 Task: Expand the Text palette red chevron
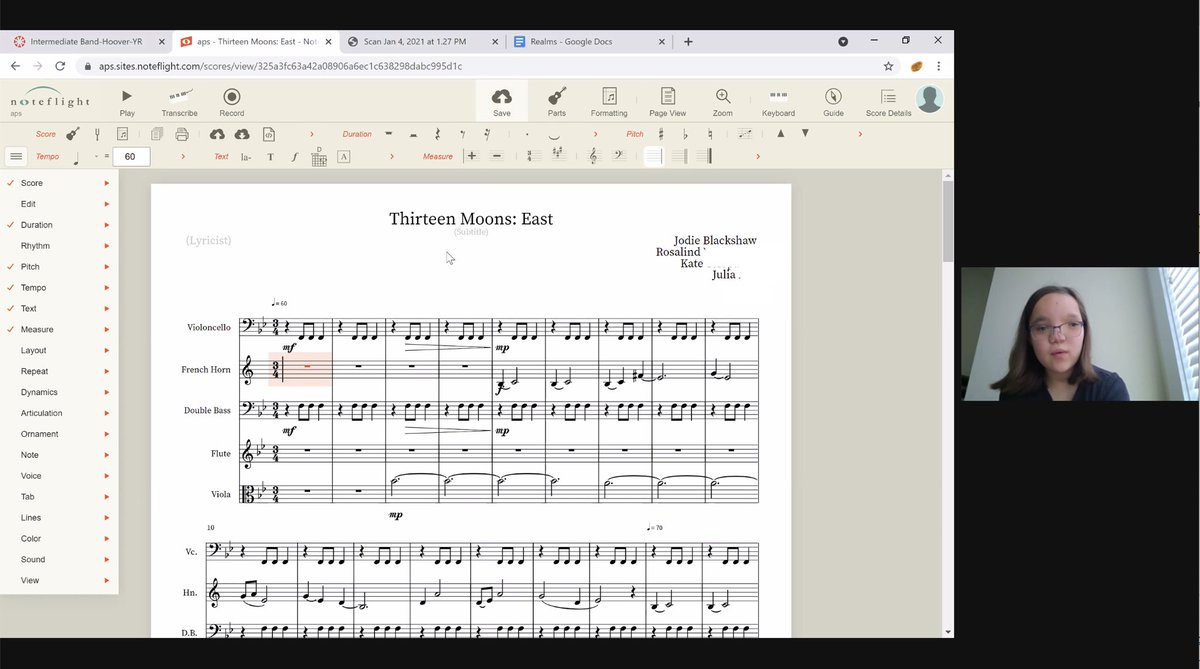click(x=392, y=157)
